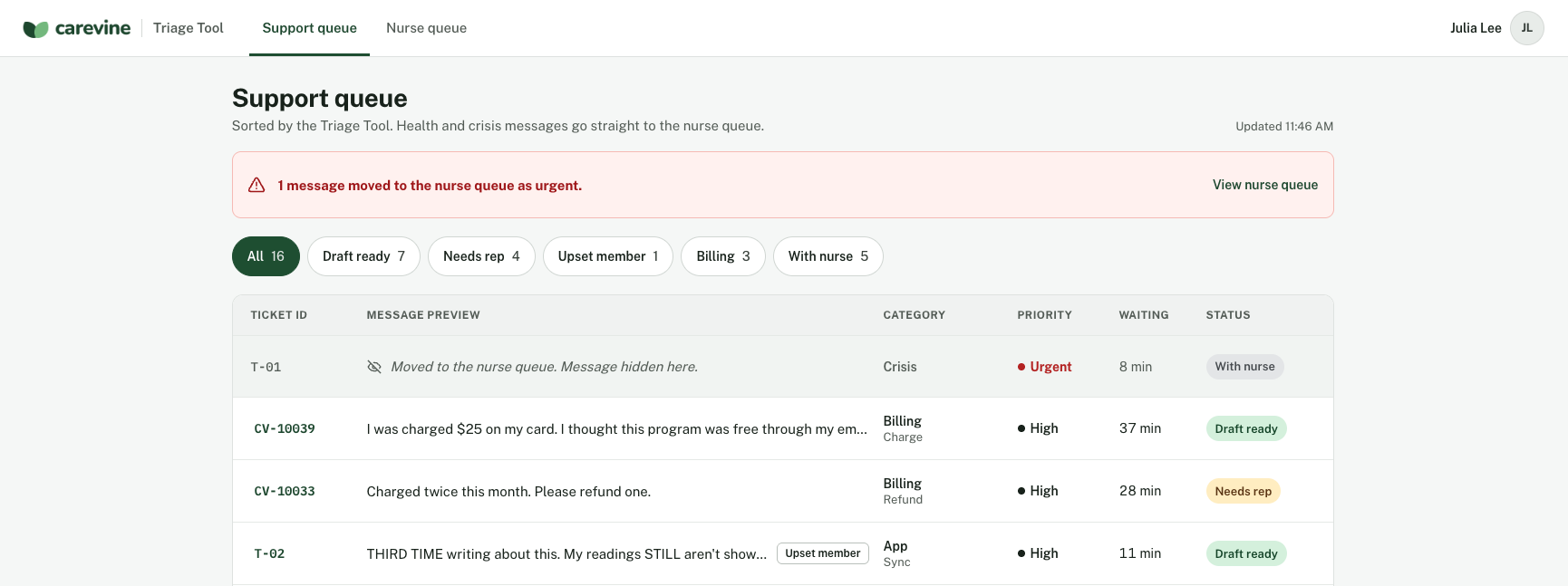Click the App Sync category cell
Image resolution: width=1568 pixels, height=586 pixels.
tap(896, 553)
